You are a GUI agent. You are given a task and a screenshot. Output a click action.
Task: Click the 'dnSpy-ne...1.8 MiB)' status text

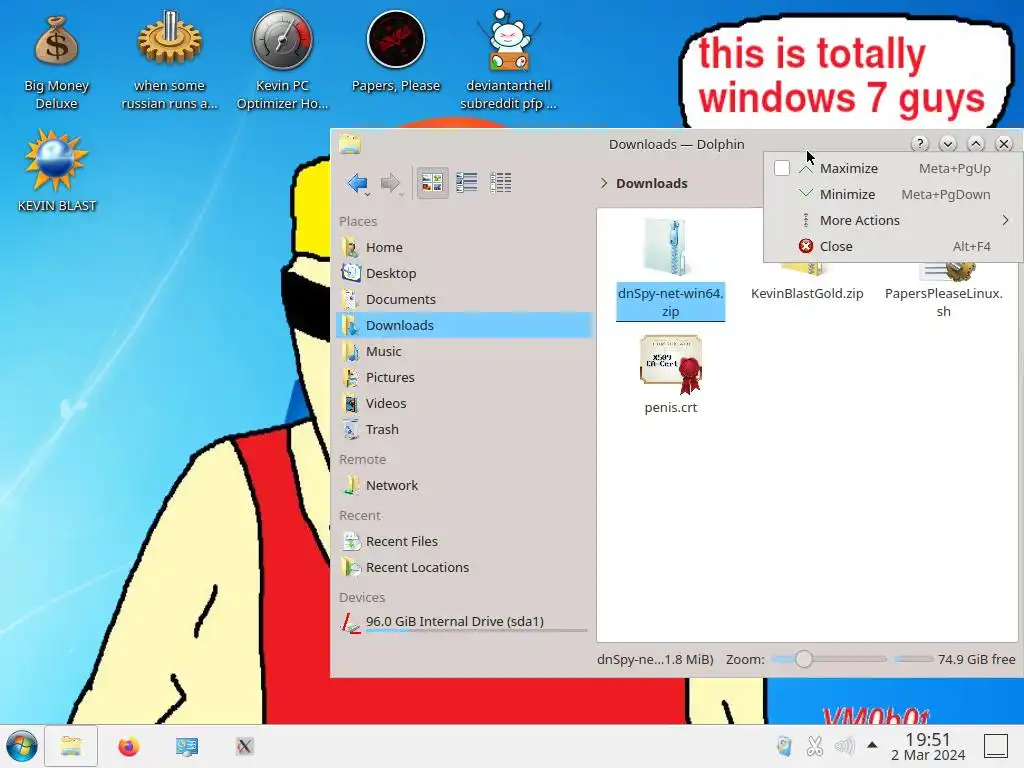point(655,660)
